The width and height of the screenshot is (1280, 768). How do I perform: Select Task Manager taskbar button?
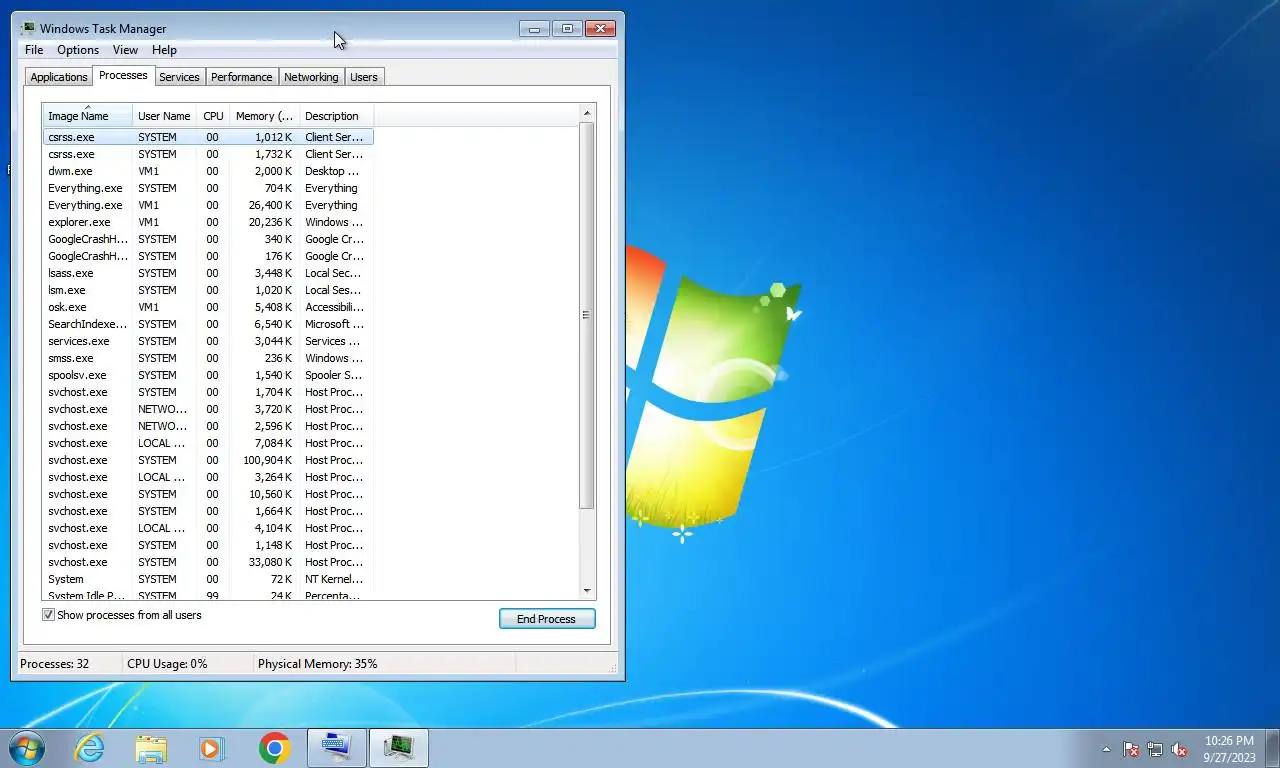399,748
